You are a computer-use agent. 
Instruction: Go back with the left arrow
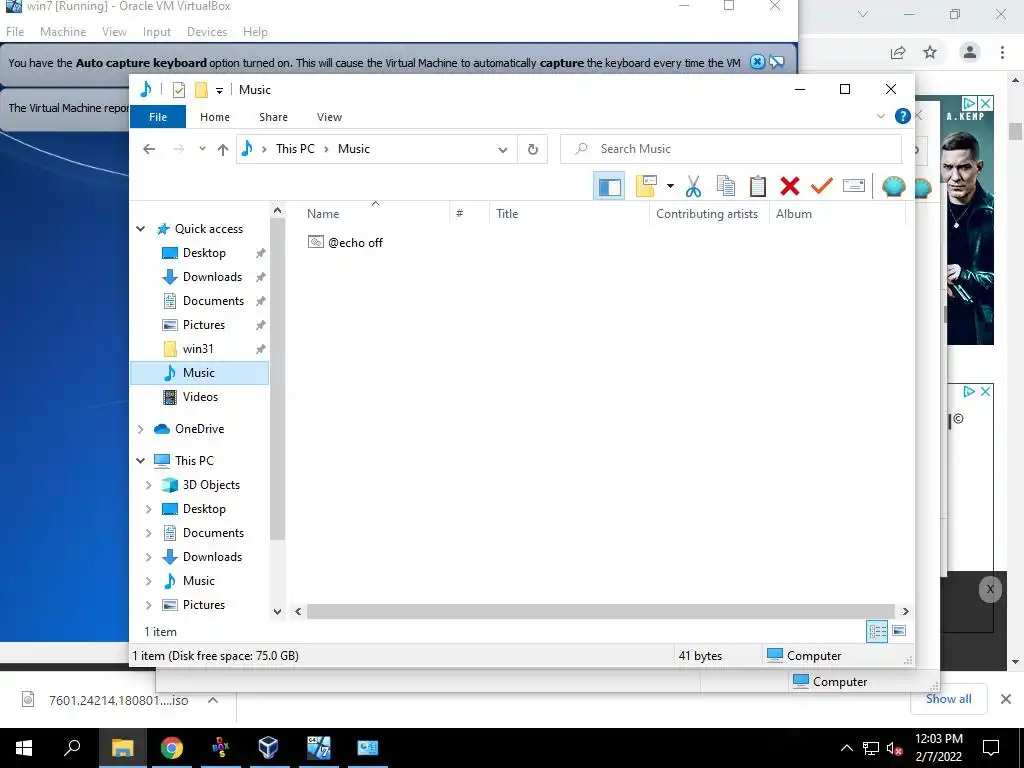(x=149, y=149)
